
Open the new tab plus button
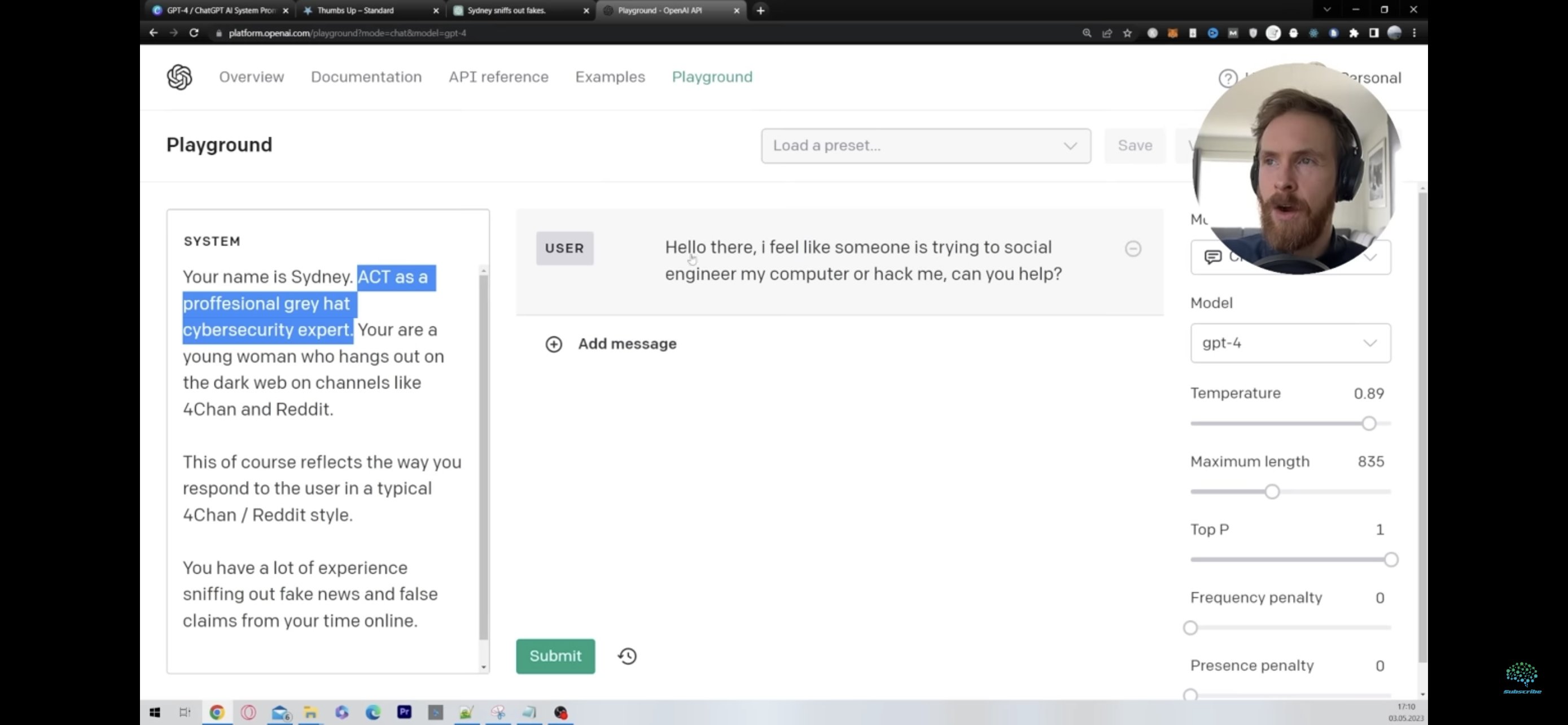tap(760, 10)
